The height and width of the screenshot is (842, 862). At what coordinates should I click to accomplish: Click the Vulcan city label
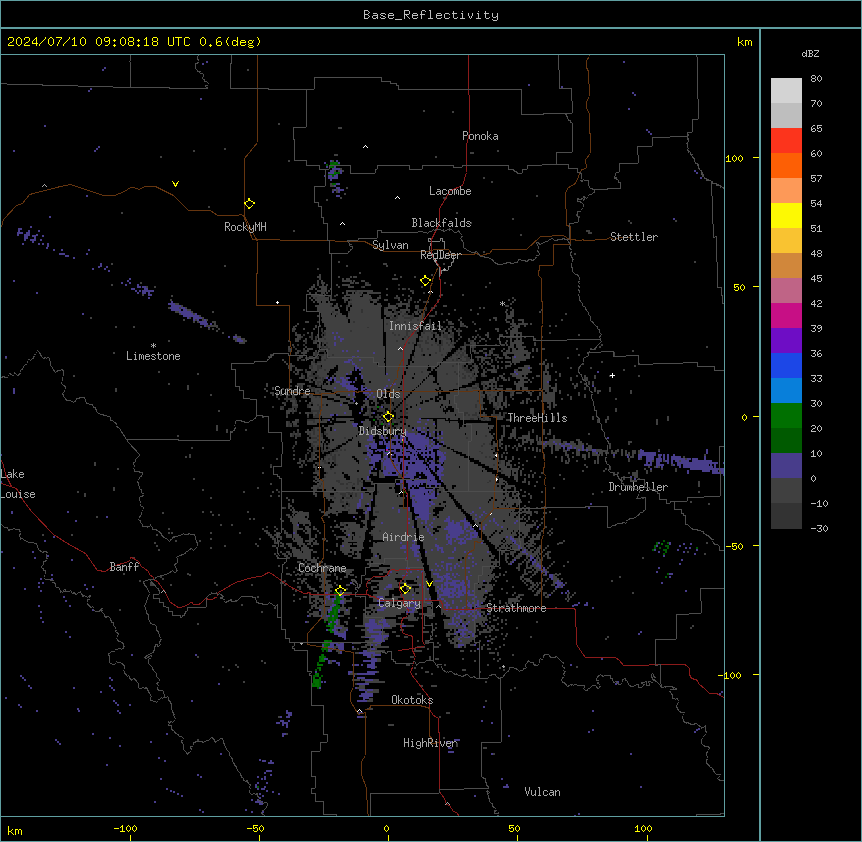click(x=542, y=792)
